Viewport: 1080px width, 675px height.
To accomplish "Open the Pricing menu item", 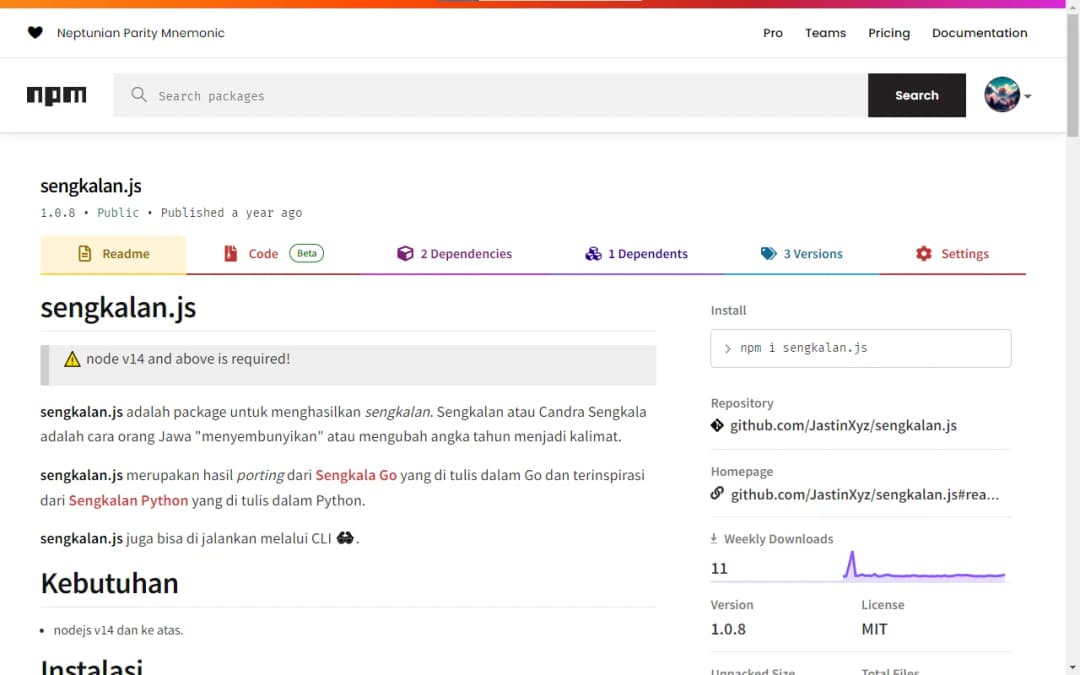I will [888, 32].
